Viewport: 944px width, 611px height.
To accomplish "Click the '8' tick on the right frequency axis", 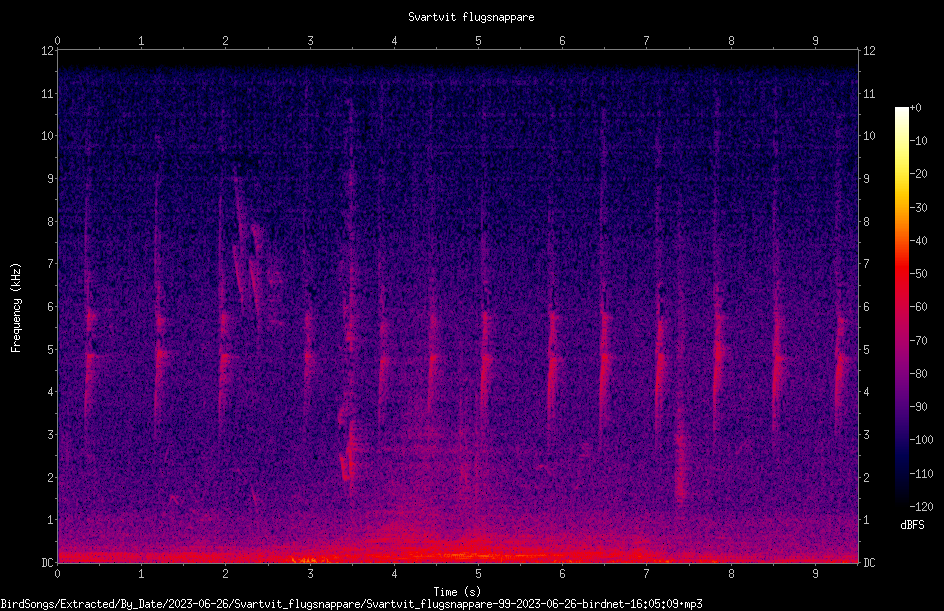I will coord(866,222).
